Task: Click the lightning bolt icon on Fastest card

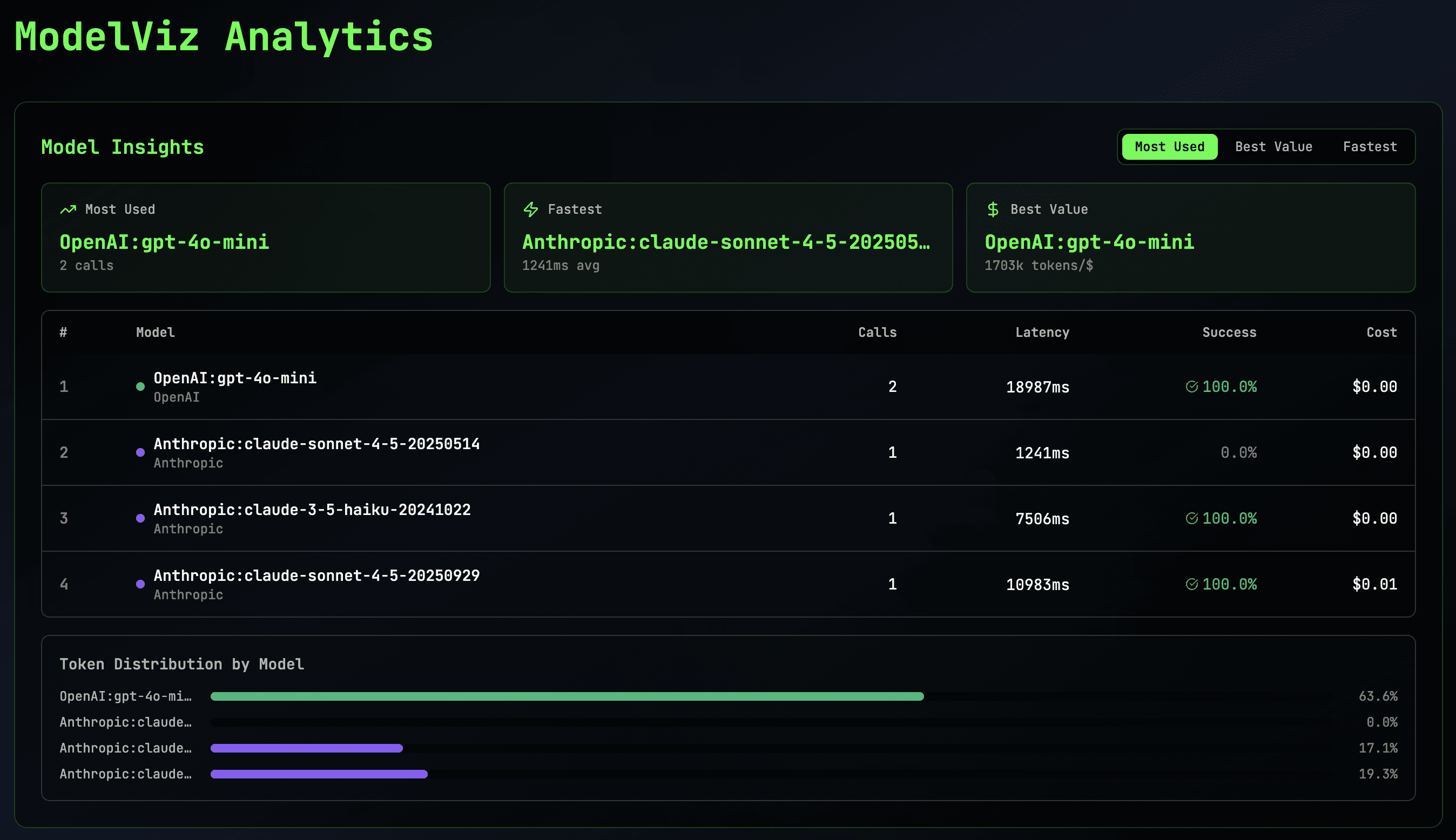Action: (x=531, y=209)
